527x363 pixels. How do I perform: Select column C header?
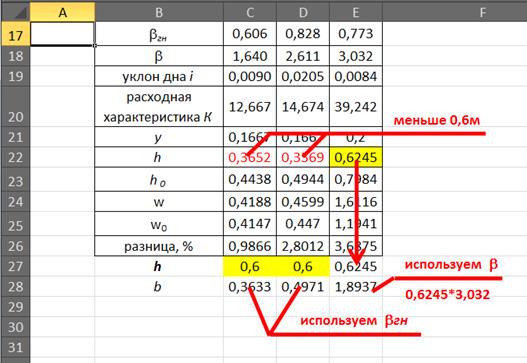250,12
